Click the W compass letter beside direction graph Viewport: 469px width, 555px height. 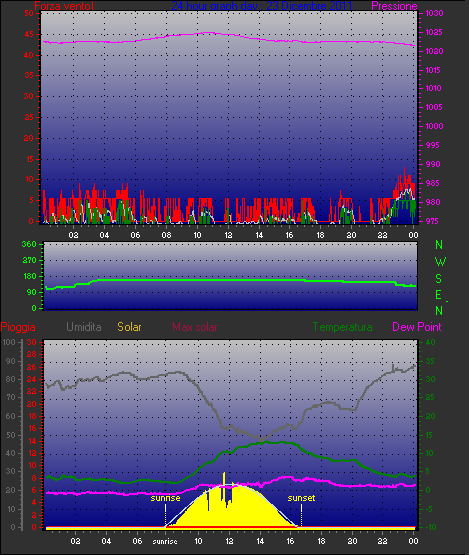pos(440,262)
